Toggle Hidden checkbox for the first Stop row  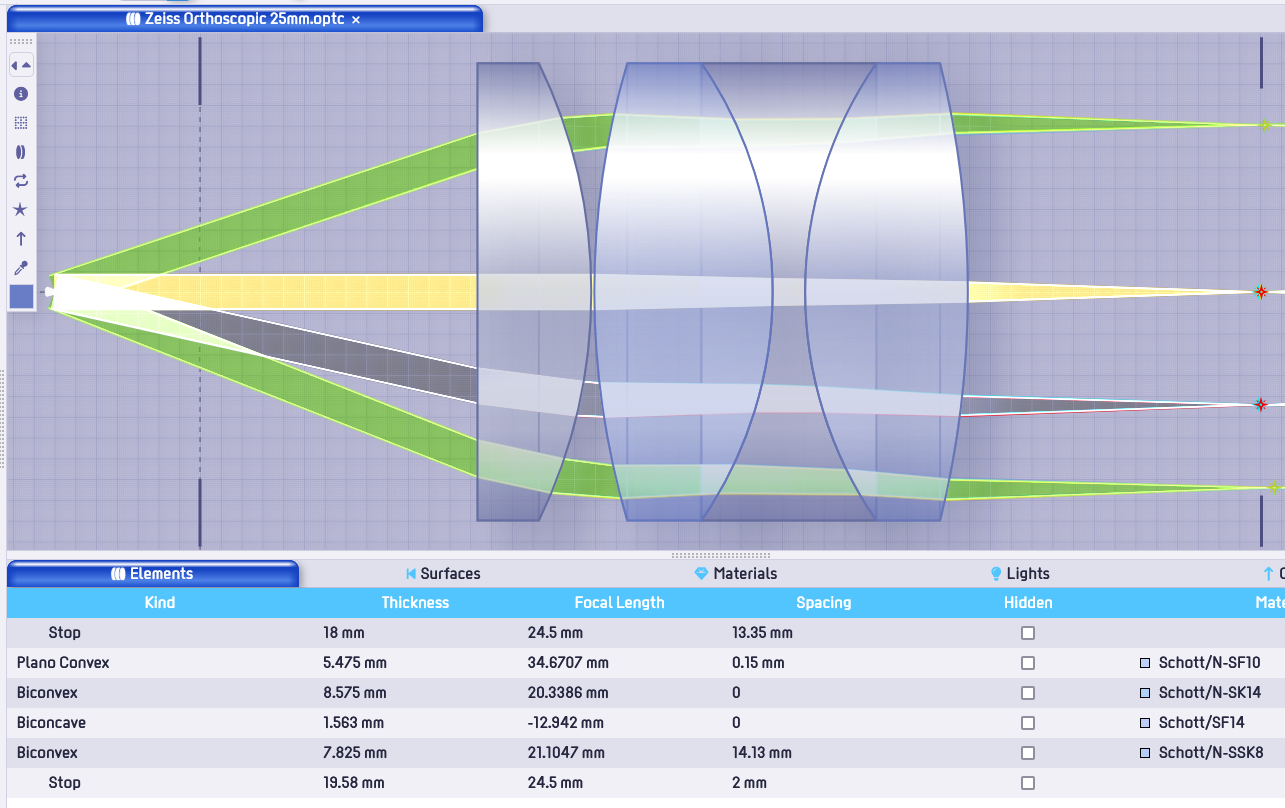click(x=1028, y=633)
